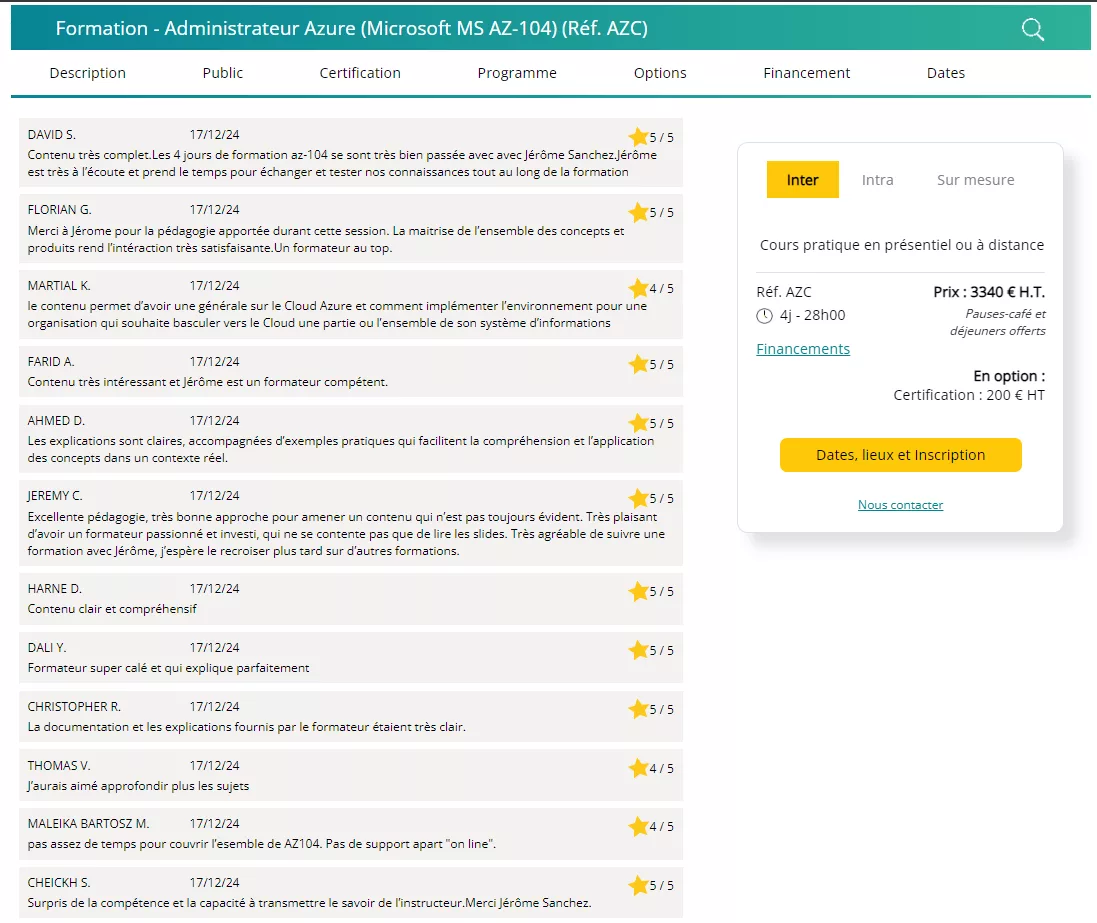
Task: Show the Options section
Action: tap(660, 73)
